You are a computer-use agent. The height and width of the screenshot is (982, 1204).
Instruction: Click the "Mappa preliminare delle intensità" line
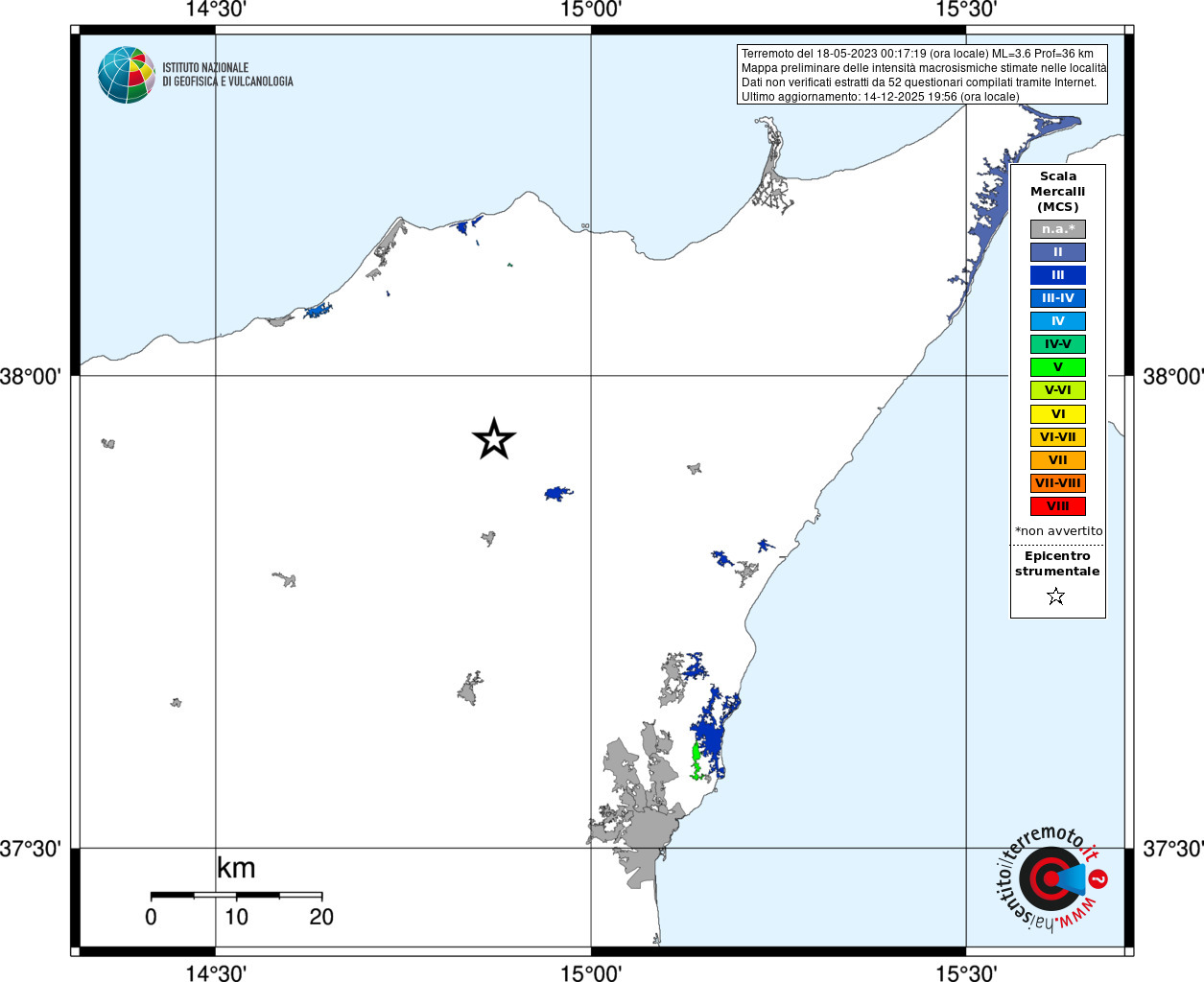924,68
